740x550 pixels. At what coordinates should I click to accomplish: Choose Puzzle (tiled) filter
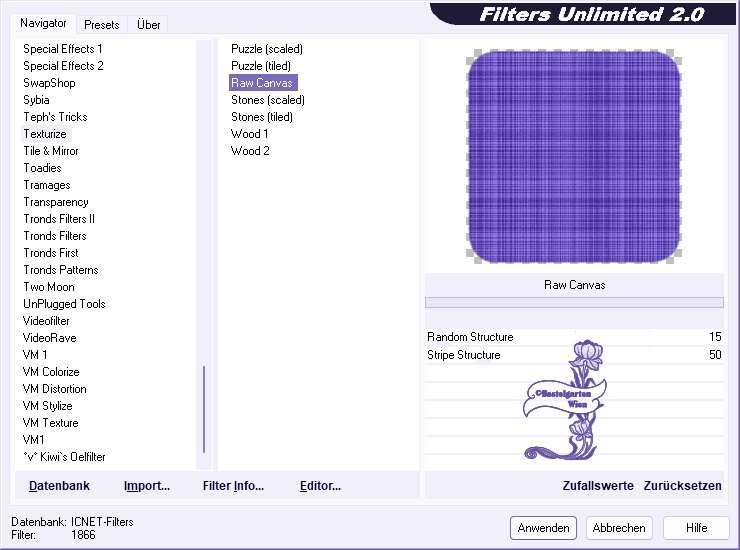pyautogui.click(x=261, y=66)
